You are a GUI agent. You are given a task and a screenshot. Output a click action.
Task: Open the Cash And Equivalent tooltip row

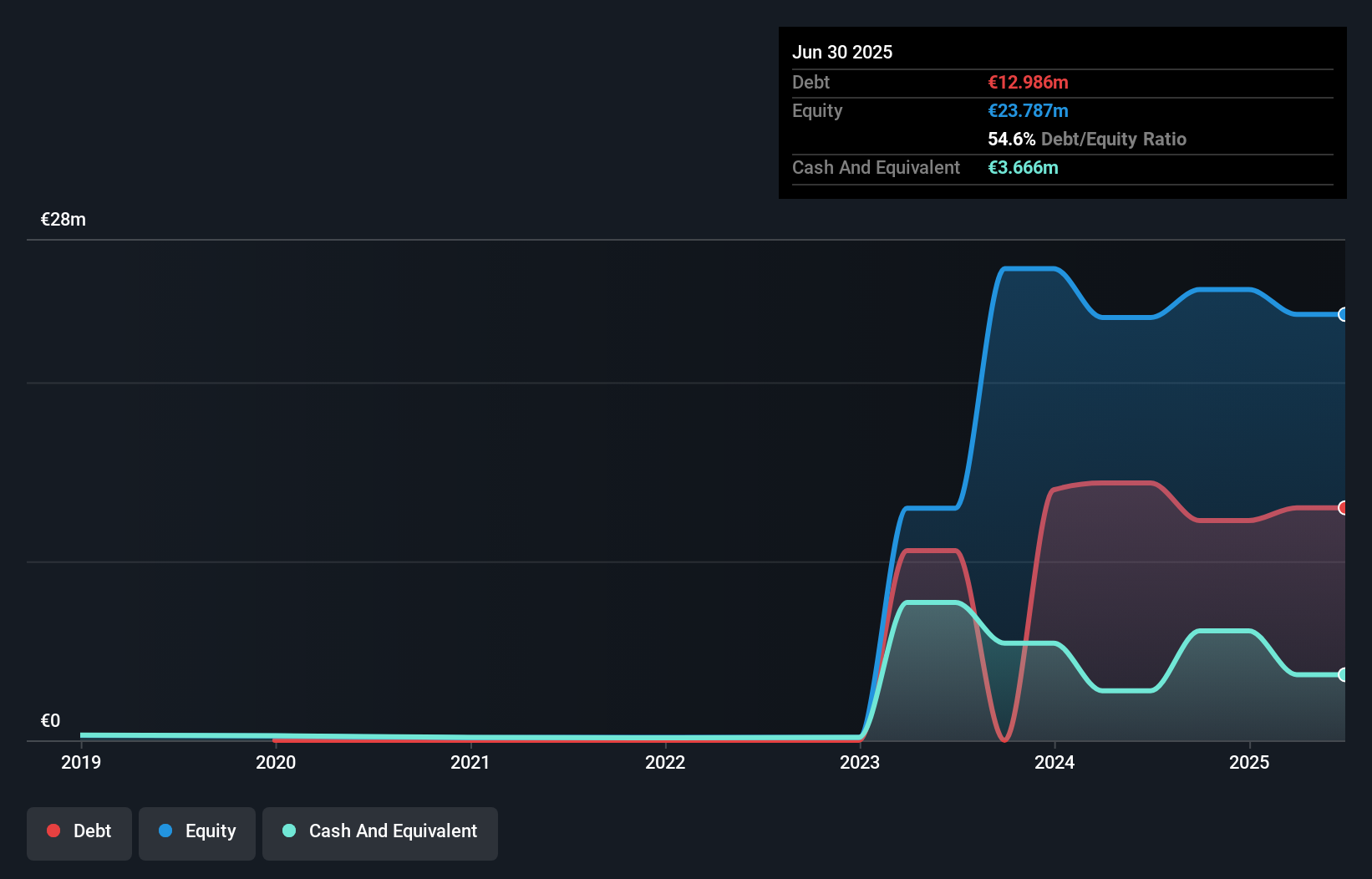[876, 167]
